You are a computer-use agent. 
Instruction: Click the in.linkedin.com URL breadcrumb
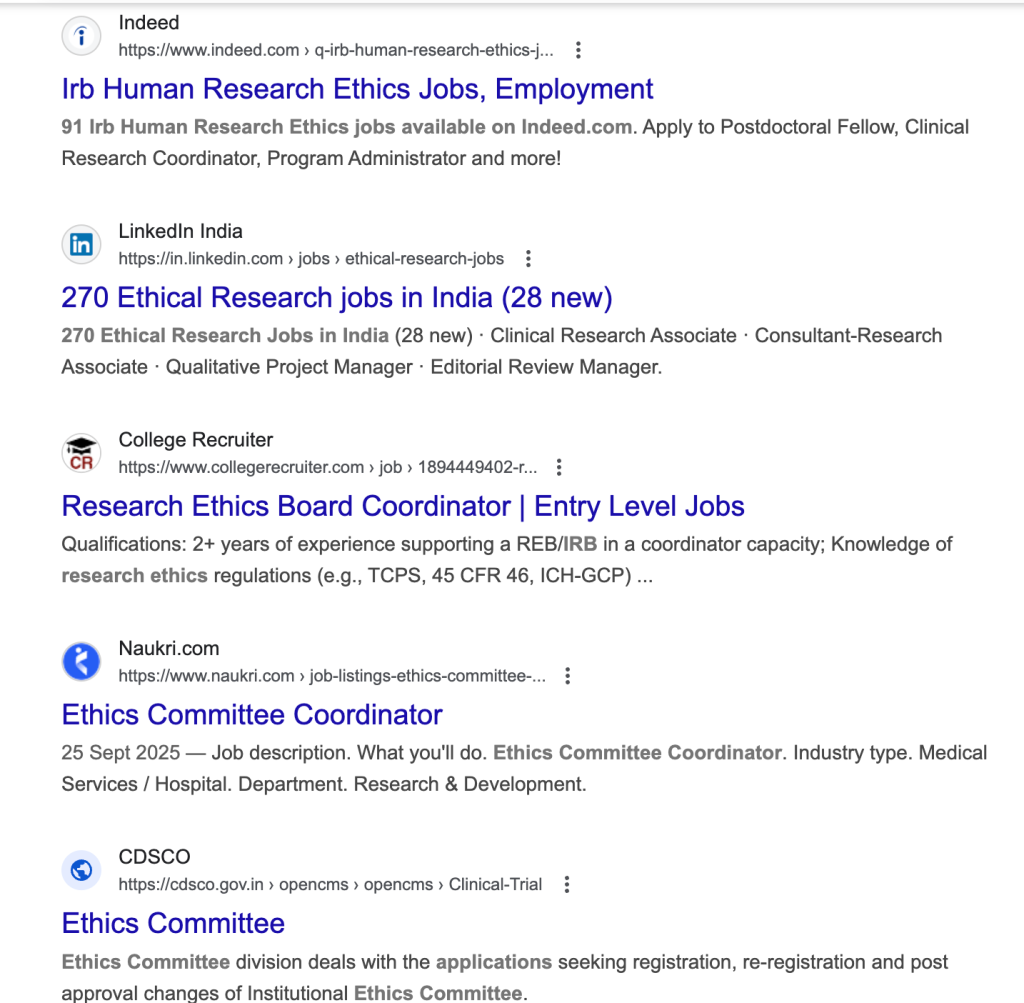[310, 259]
